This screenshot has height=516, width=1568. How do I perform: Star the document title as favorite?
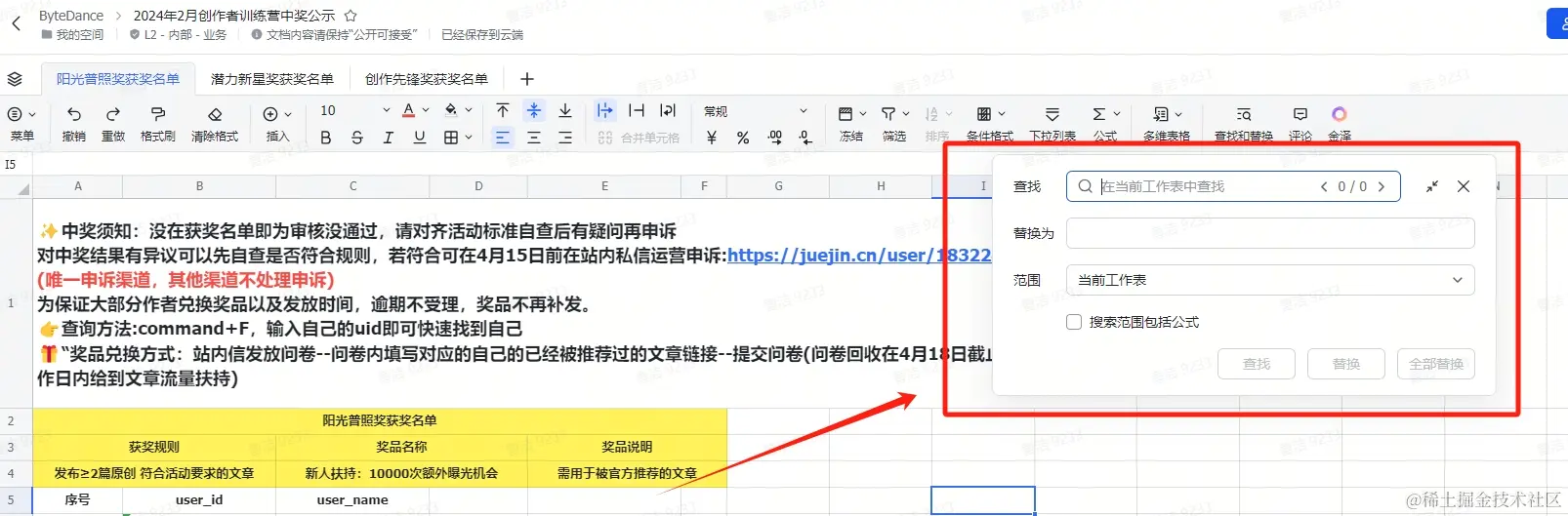351,16
